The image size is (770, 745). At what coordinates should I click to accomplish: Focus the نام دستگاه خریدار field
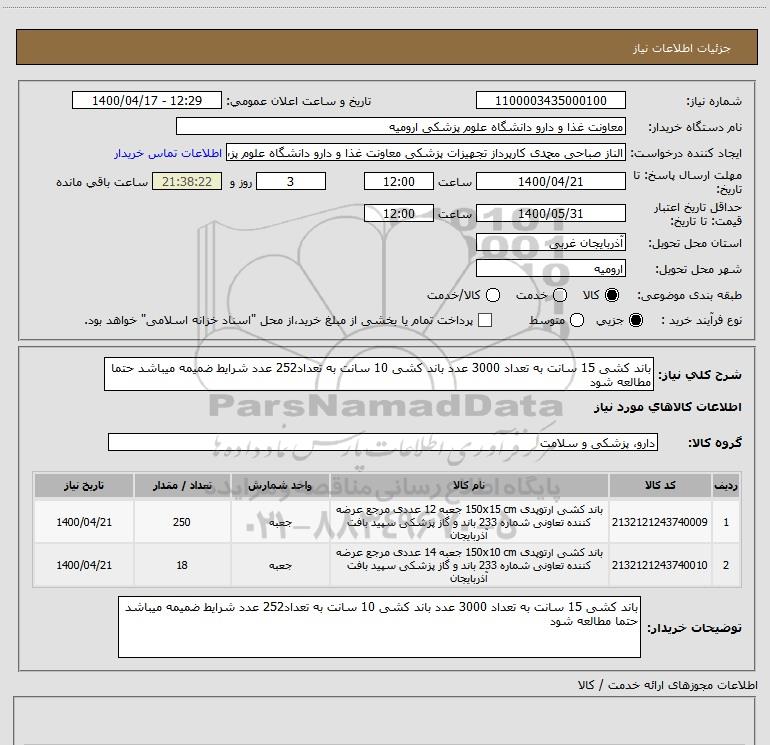pyautogui.click(x=400, y=127)
